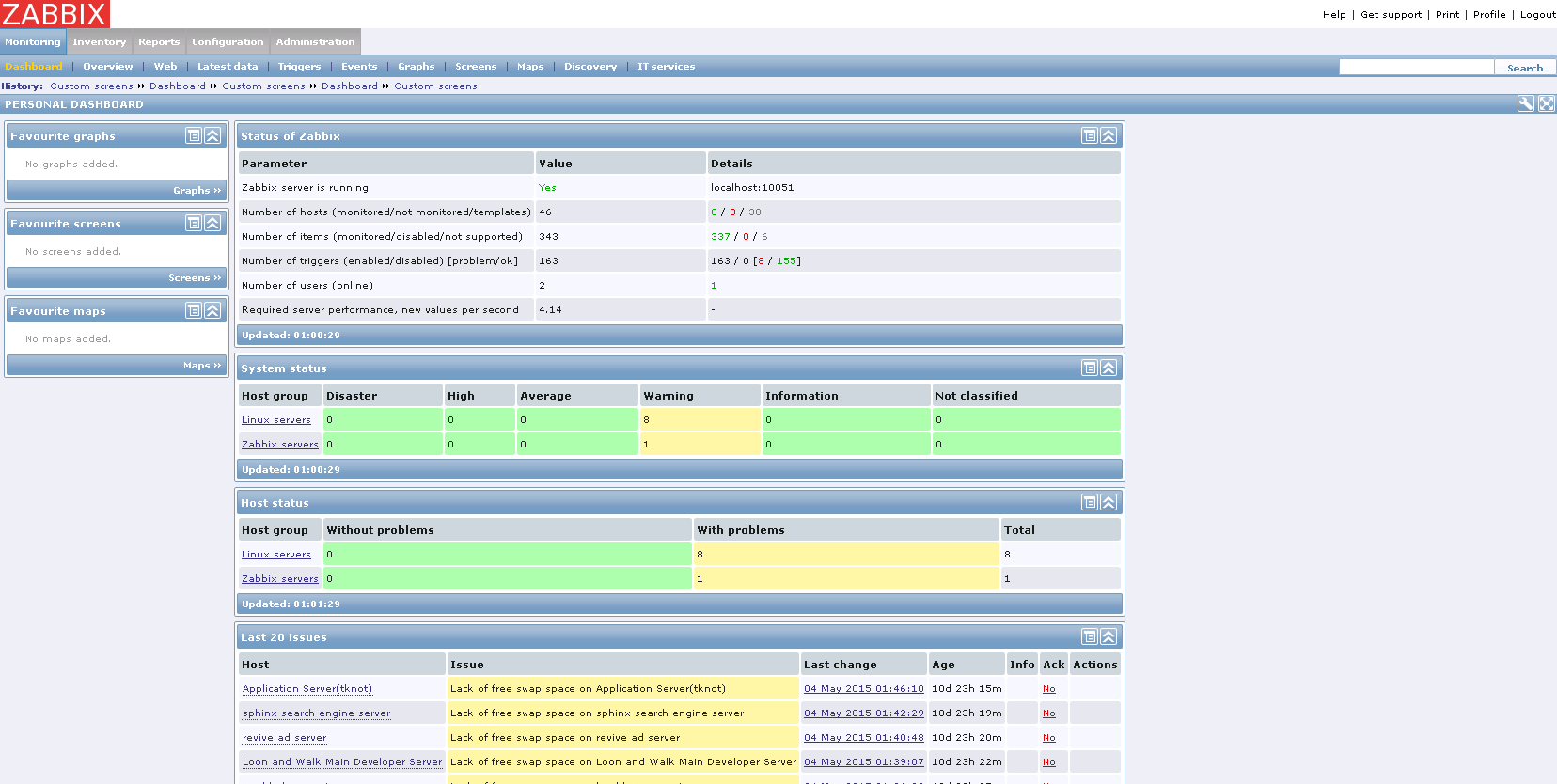
Task: Collapse the Host status widget
Action: (1109, 503)
